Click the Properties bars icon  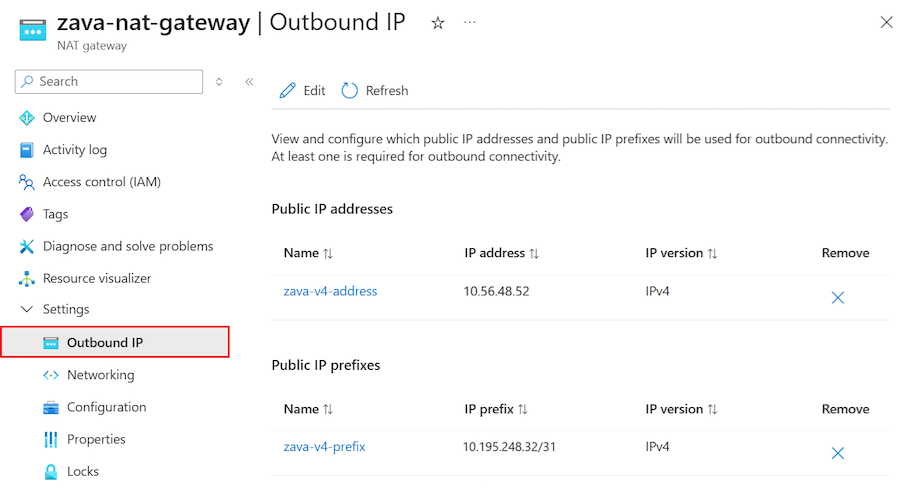pyautogui.click(x=51, y=439)
